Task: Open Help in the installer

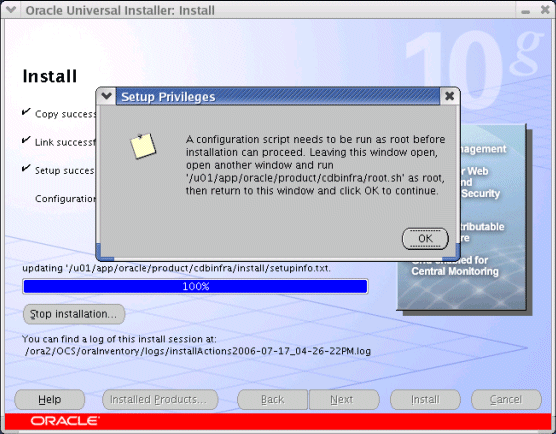Action: (50, 400)
